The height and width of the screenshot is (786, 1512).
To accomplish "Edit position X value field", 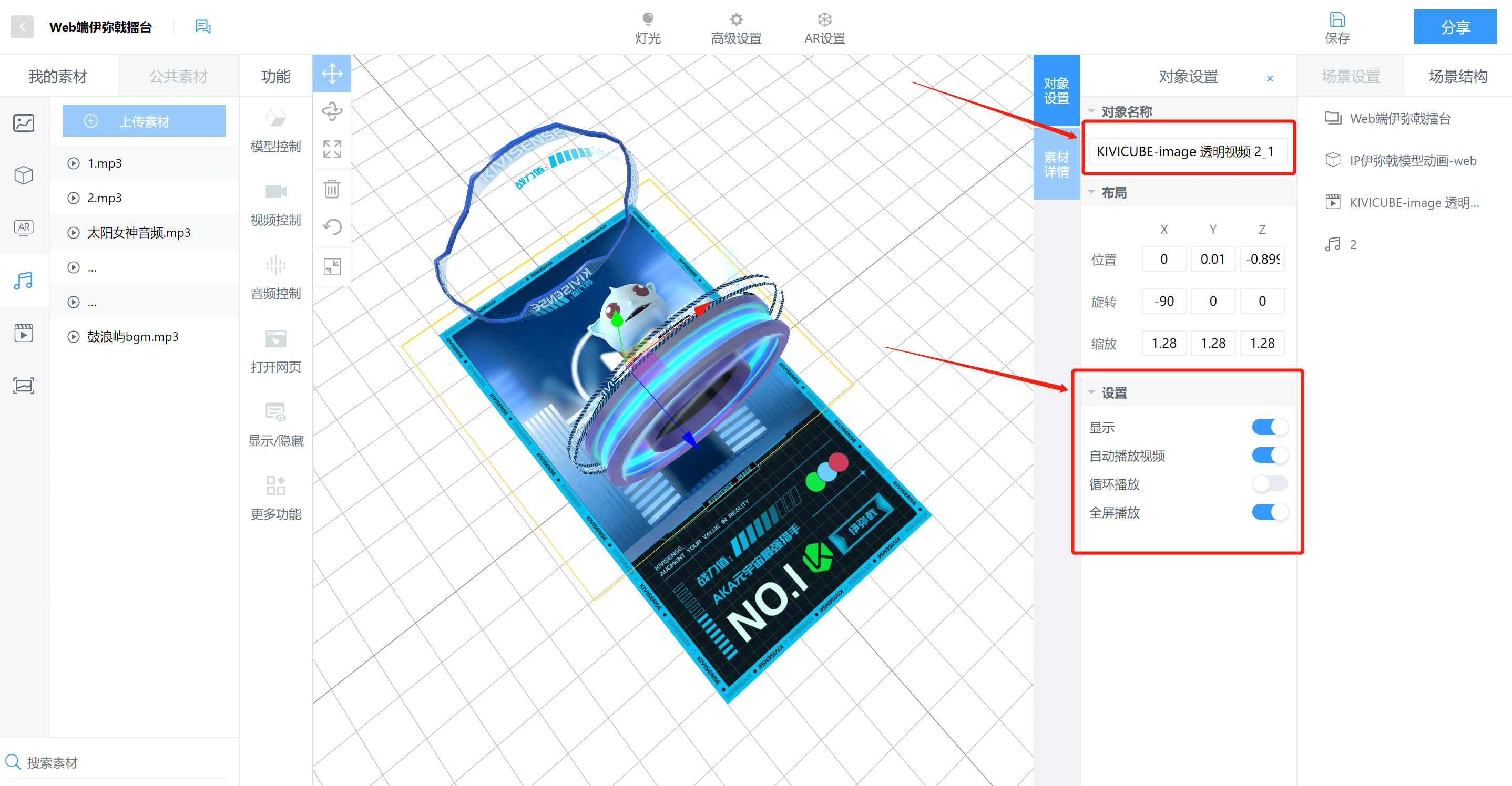I will (x=1163, y=258).
